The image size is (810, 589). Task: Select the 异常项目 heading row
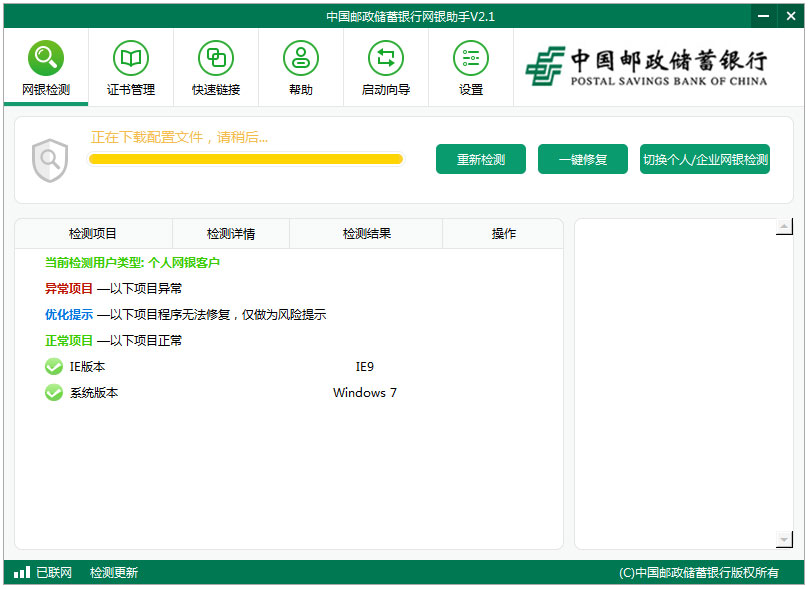[114, 288]
